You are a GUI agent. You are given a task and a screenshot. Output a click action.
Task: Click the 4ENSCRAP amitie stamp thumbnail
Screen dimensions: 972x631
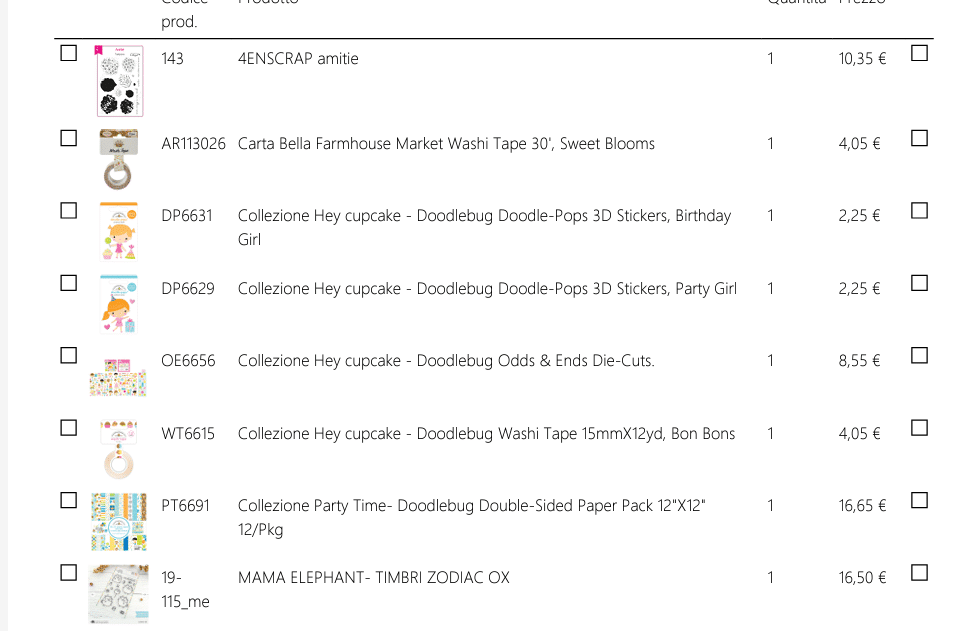click(119, 81)
